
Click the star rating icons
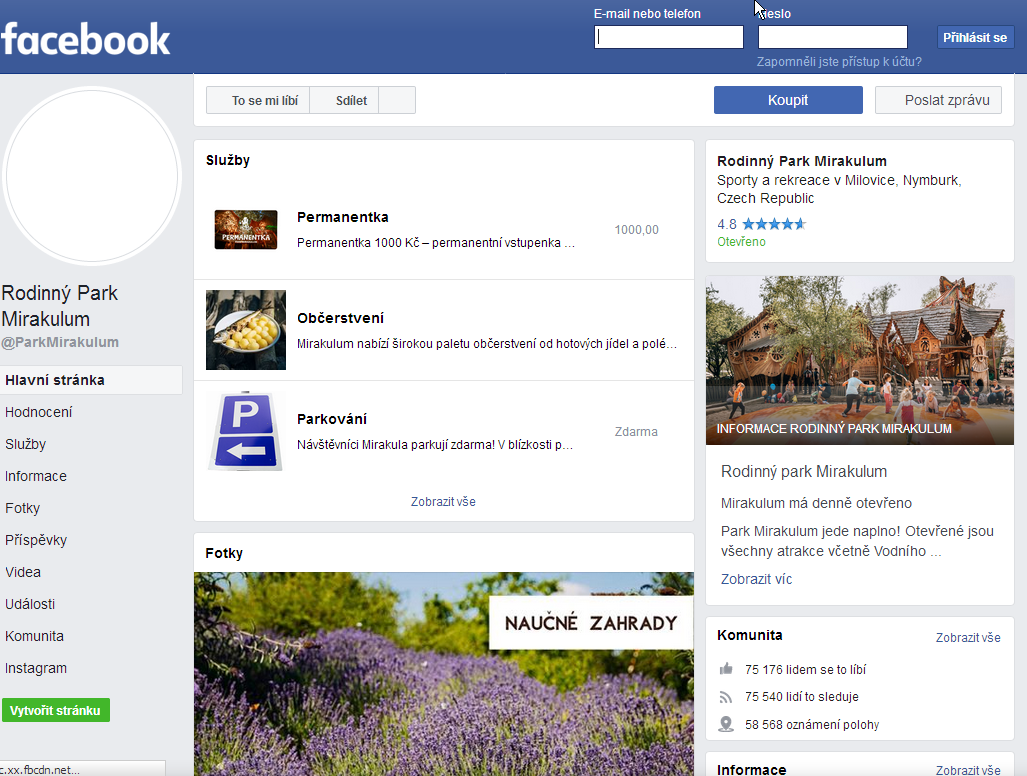(x=774, y=224)
